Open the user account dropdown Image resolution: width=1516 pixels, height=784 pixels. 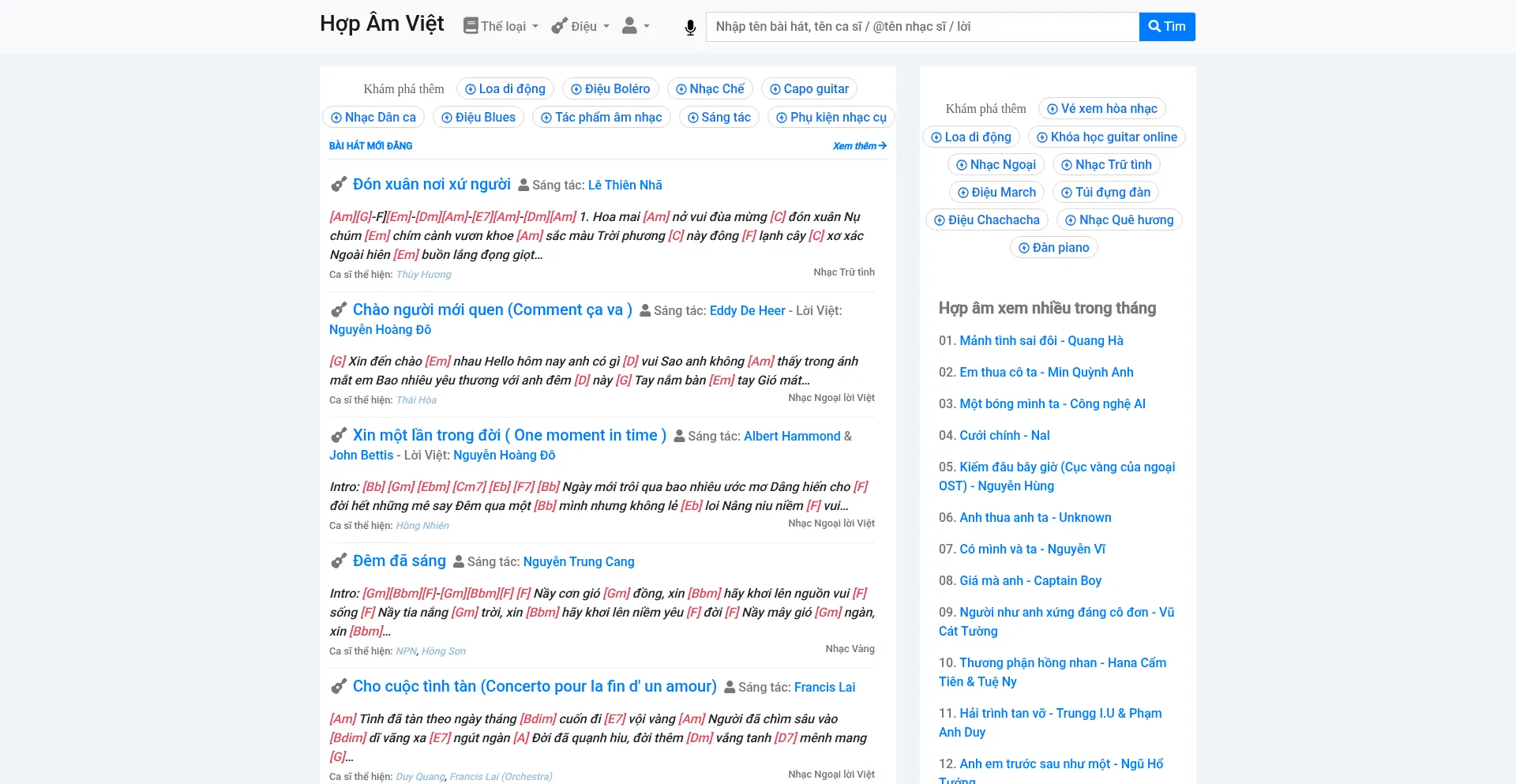click(636, 26)
